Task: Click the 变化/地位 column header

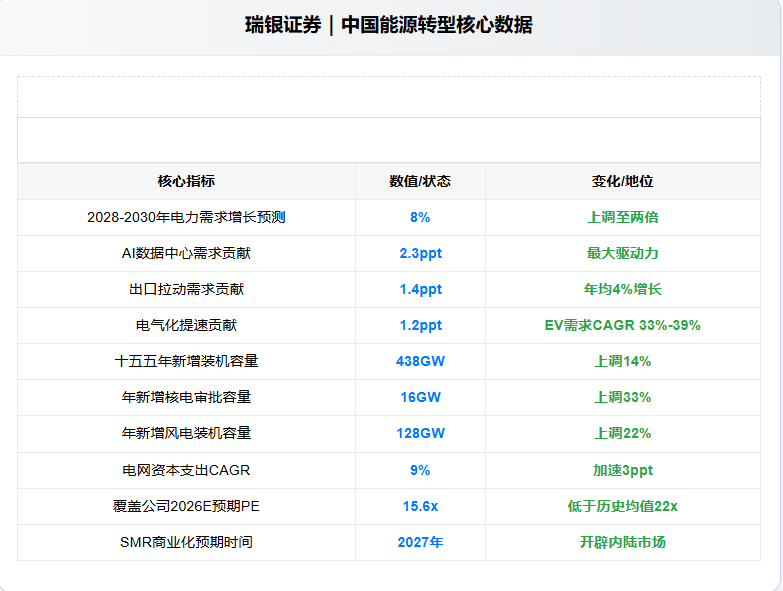Action: pos(623,181)
